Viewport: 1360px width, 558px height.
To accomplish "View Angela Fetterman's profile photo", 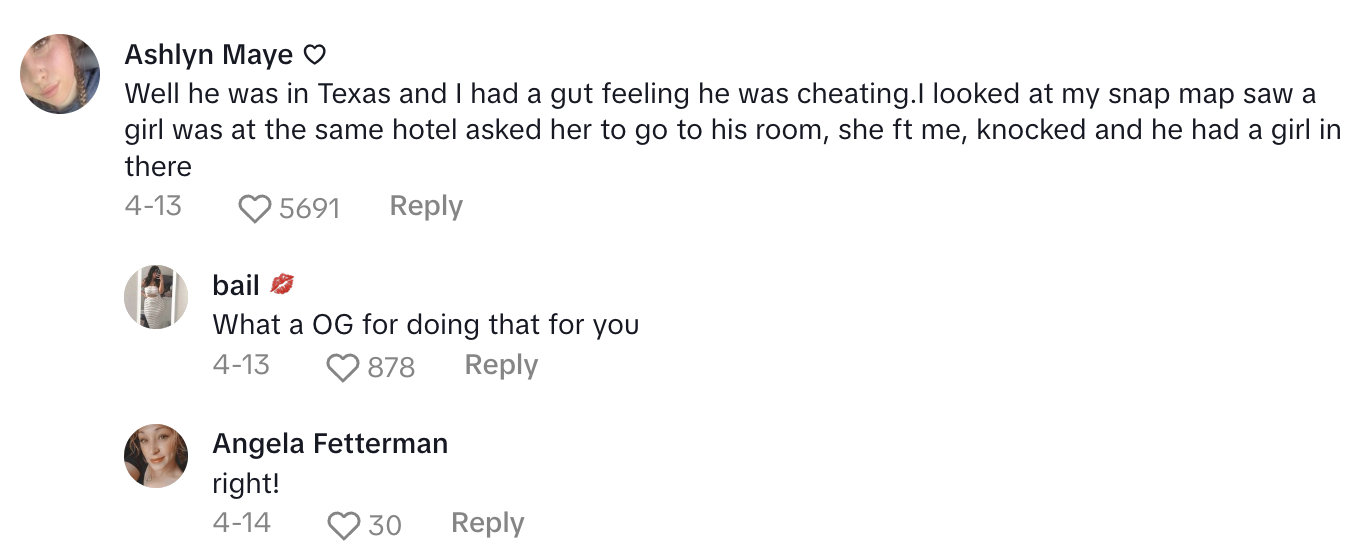I will [x=156, y=456].
